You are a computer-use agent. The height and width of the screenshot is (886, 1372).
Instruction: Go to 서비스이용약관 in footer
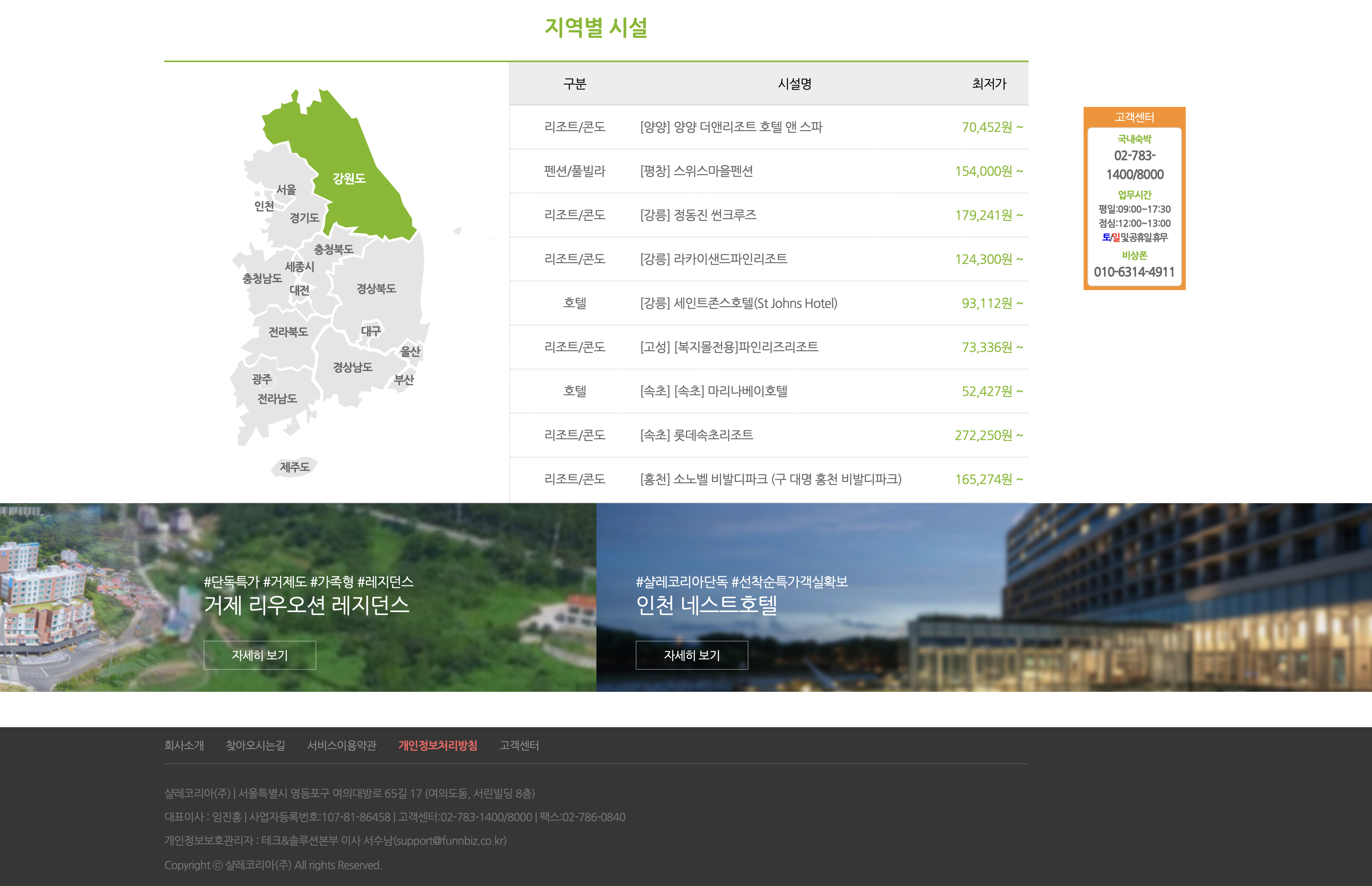coord(341,746)
